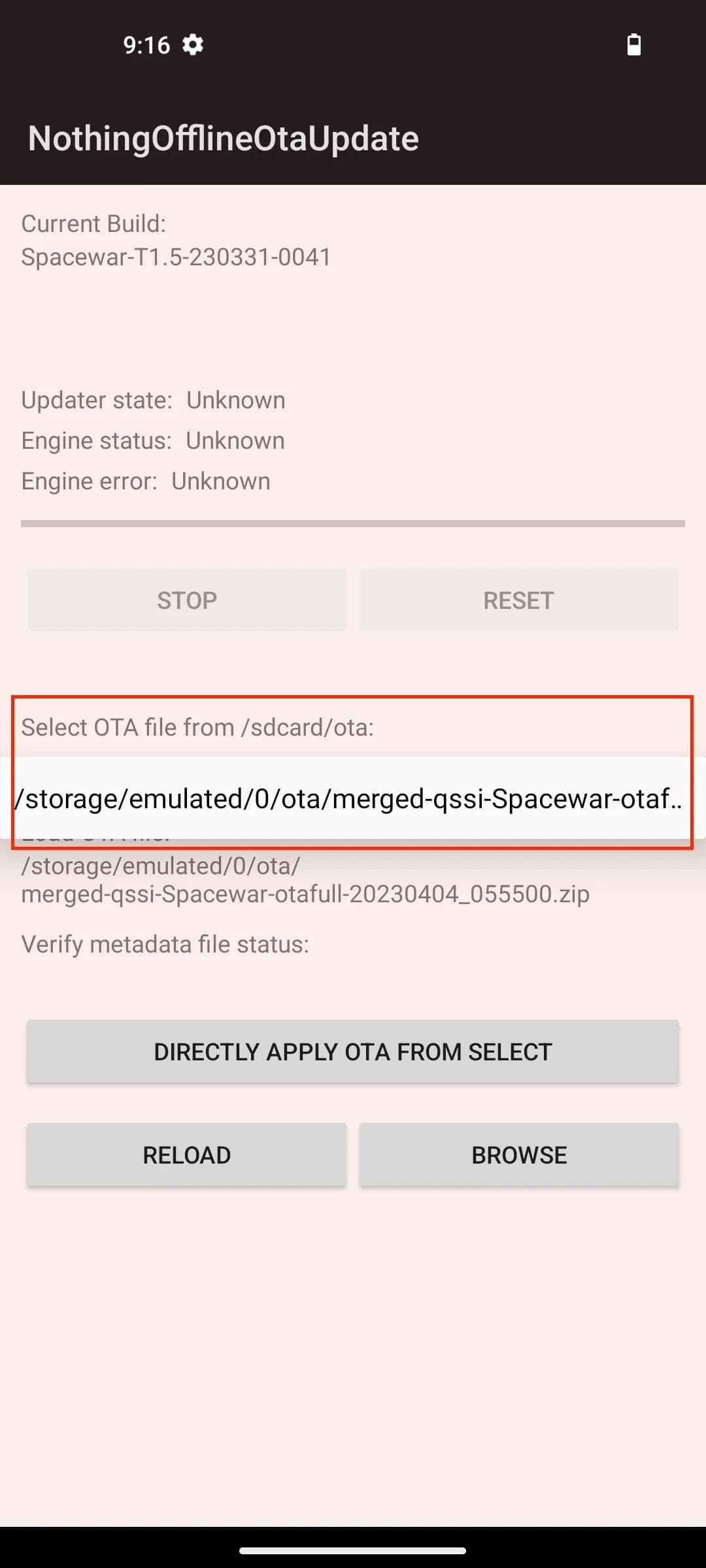Tap the Engine status Unknown text
The height and width of the screenshot is (1568, 706).
click(x=152, y=440)
